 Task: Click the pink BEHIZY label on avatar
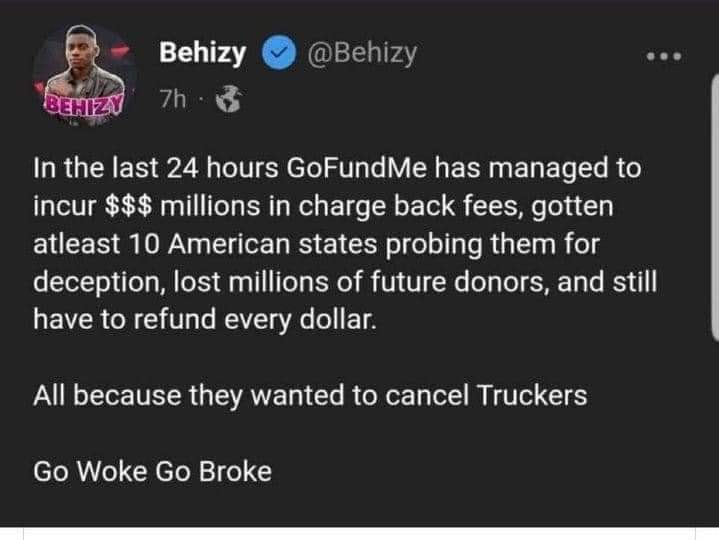[x=79, y=102]
